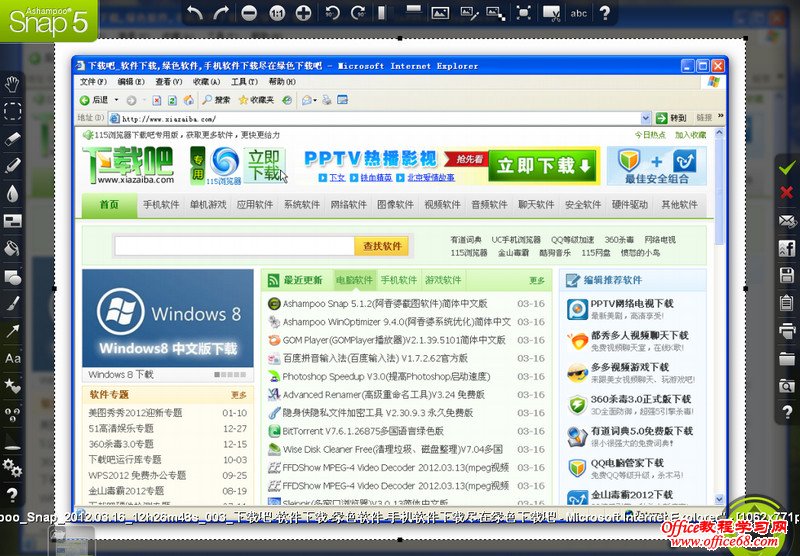Image resolution: width=800 pixels, height=556 pixels.
Task: Confirm with the green checkmark
Action: tap(787, 166)
